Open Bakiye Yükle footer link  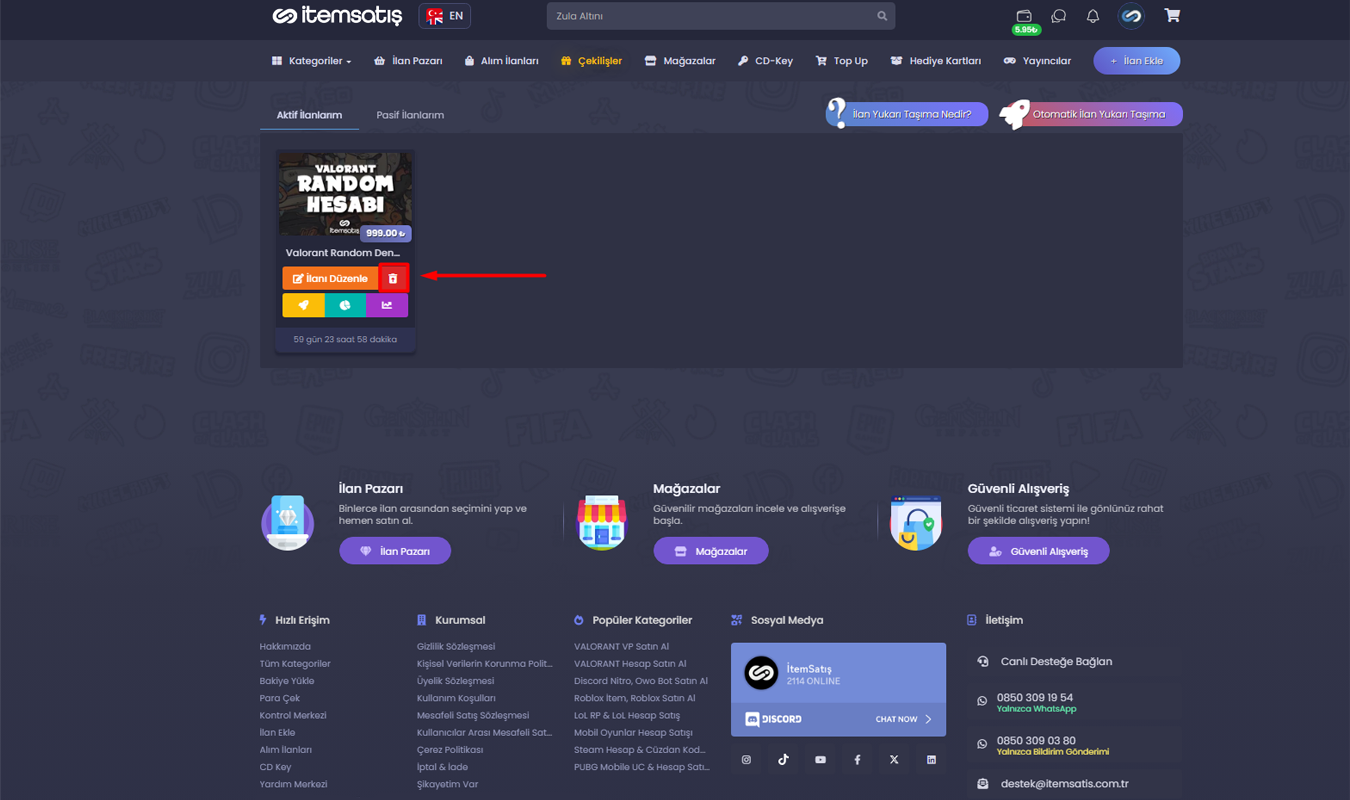click(x=287, y=681)
